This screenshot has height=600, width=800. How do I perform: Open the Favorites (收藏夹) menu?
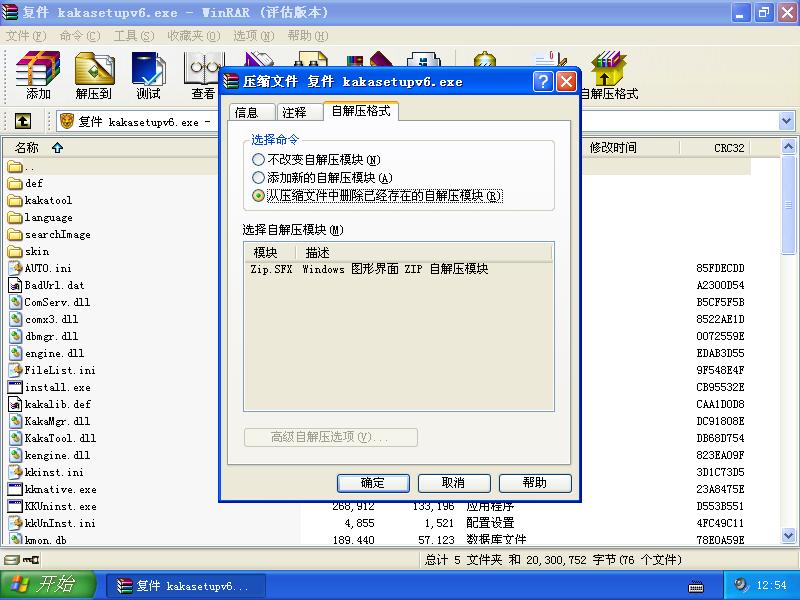click(194, 36)
